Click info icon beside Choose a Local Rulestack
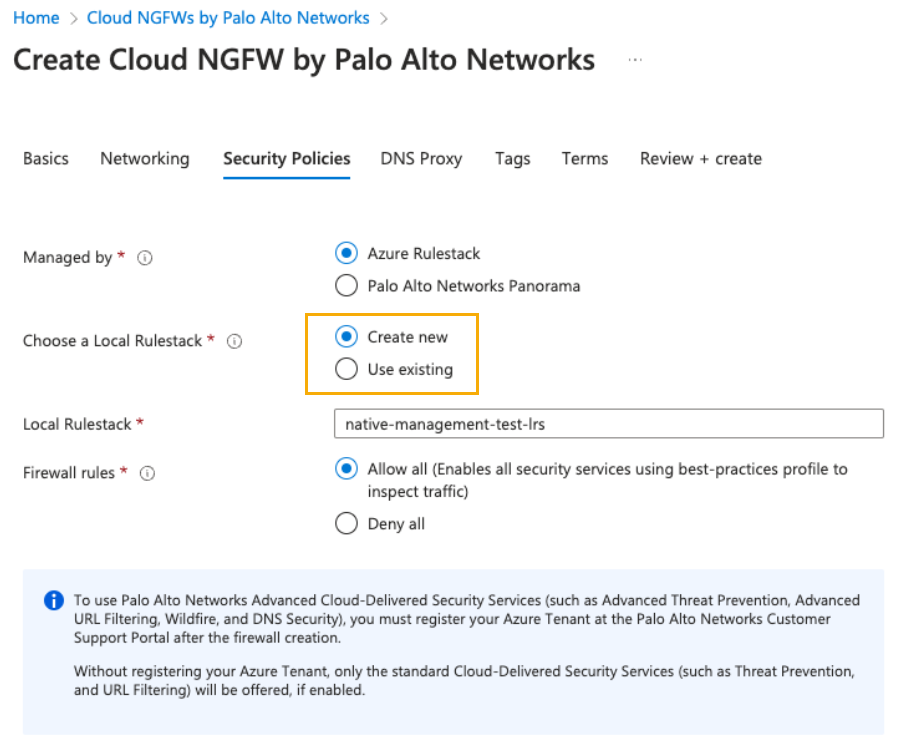Image resolution: width=900 pixels, height=745 pixels. pos(235,341)
